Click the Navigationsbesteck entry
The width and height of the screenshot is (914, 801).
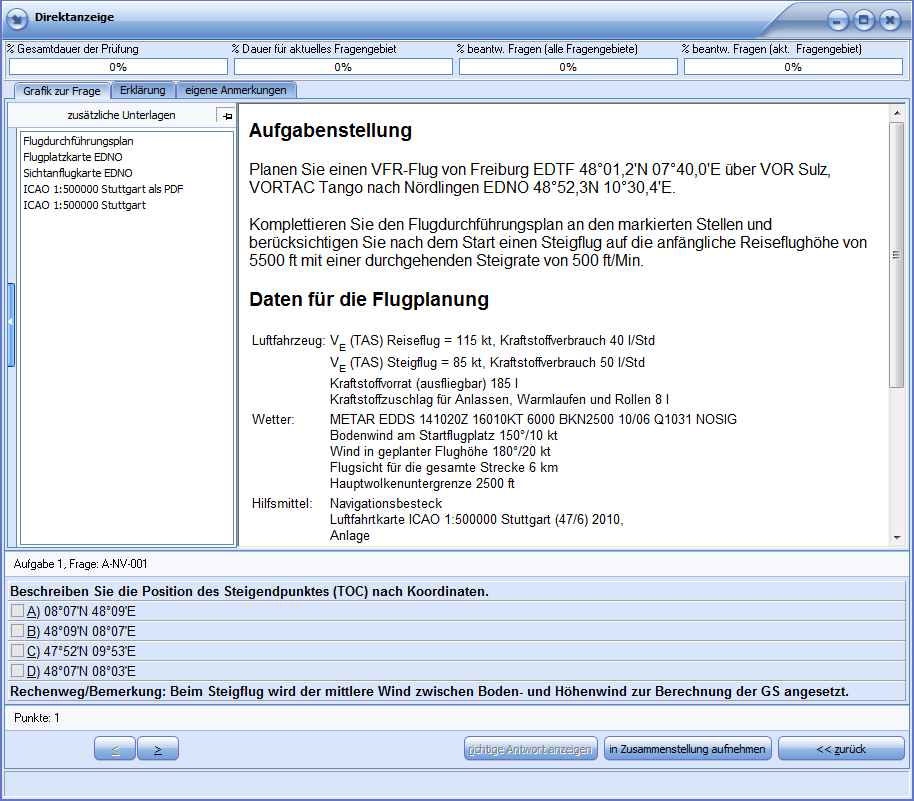click(x=386, y=504)
